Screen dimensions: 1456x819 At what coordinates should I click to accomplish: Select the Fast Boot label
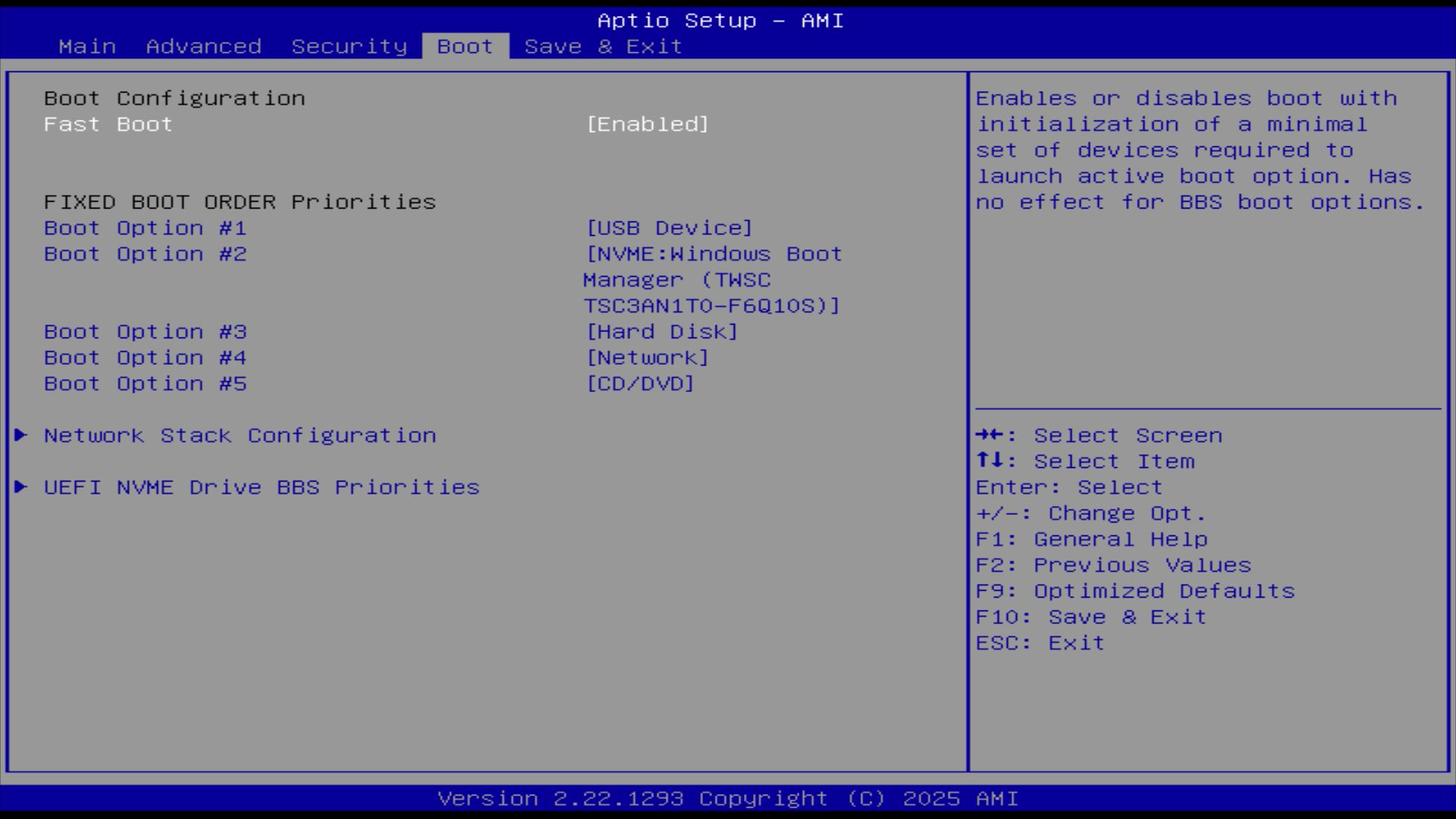(x=108, y=124)
